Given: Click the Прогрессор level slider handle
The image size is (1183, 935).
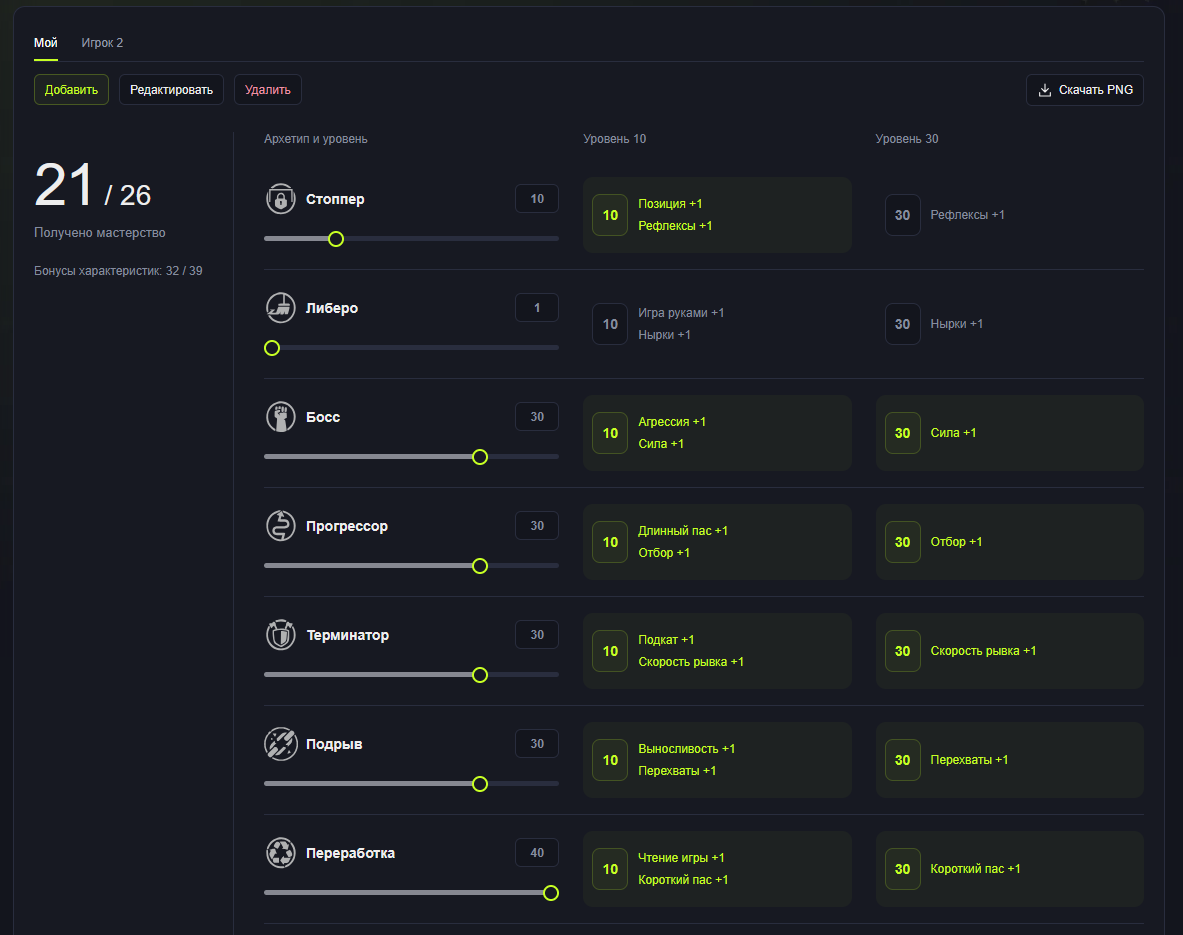Looking at the screenshot, I should [480, 566].
